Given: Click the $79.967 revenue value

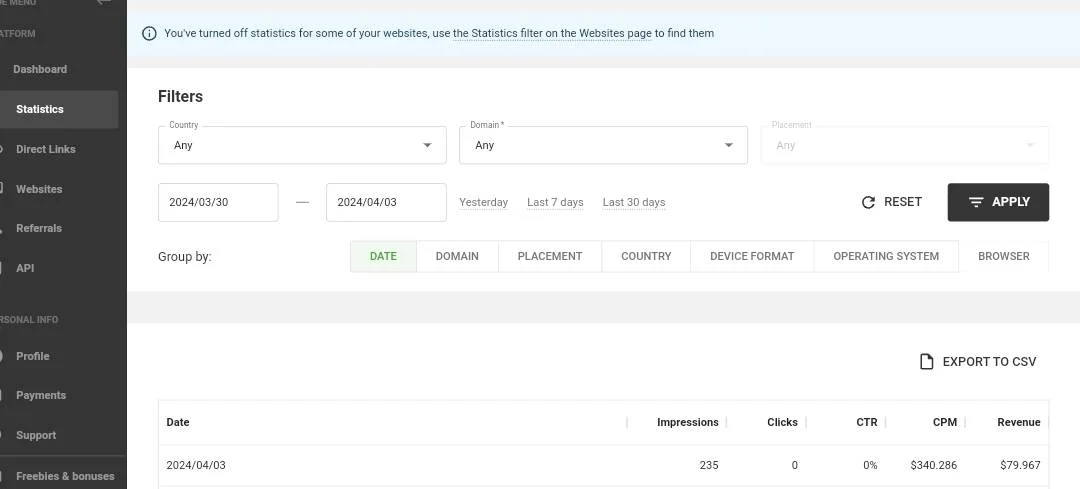Looking at the screenshot, I should 1020,466.
